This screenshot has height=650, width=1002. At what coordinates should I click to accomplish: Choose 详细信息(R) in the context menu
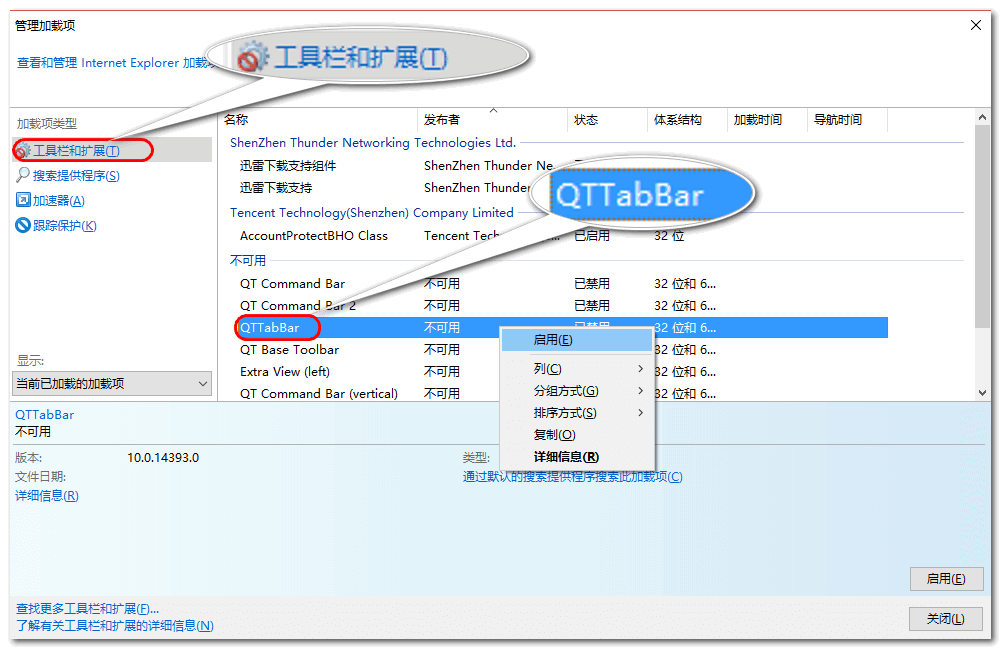click(x=577, y=457)
